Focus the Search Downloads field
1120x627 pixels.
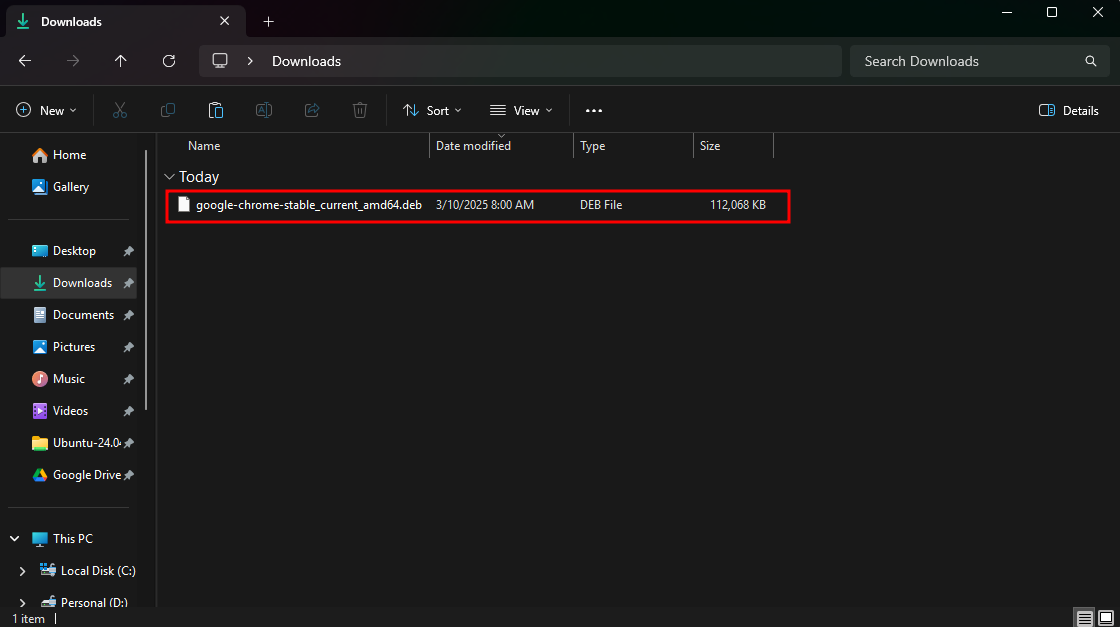(x=979, y=61)
